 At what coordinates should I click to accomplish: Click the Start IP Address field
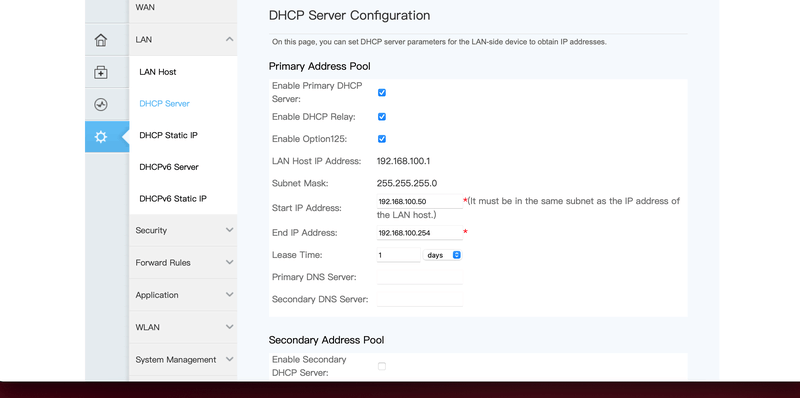pyautogui.click(x=419, y=202)
